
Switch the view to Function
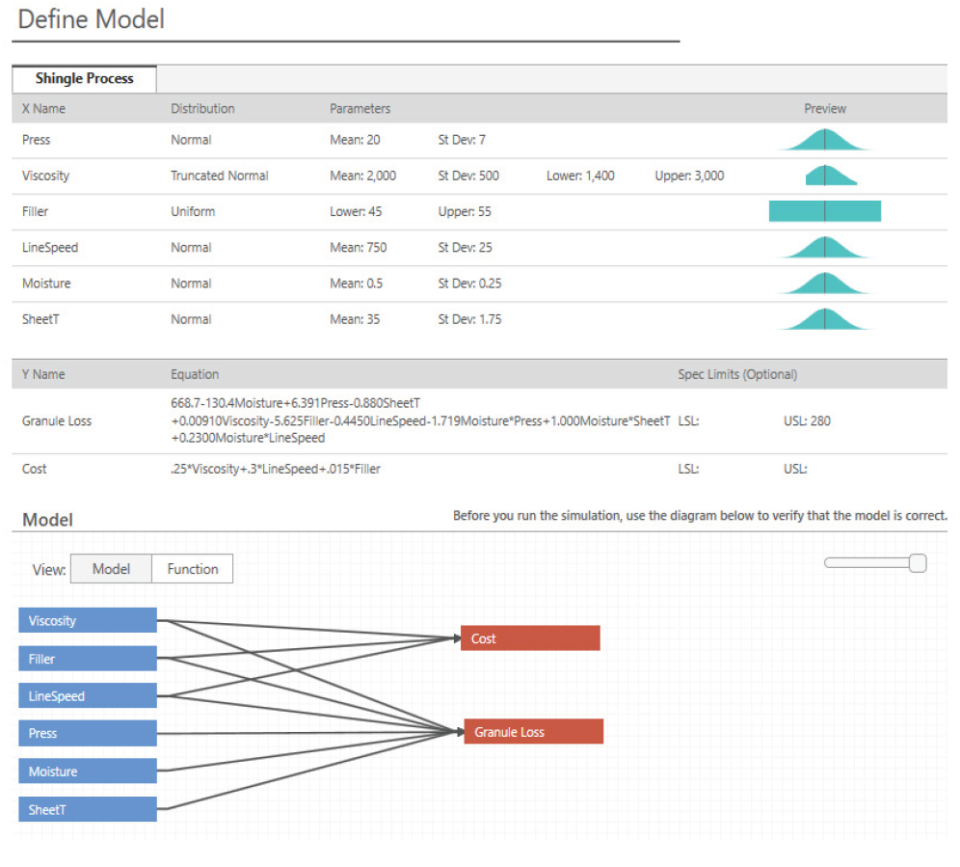191,568
